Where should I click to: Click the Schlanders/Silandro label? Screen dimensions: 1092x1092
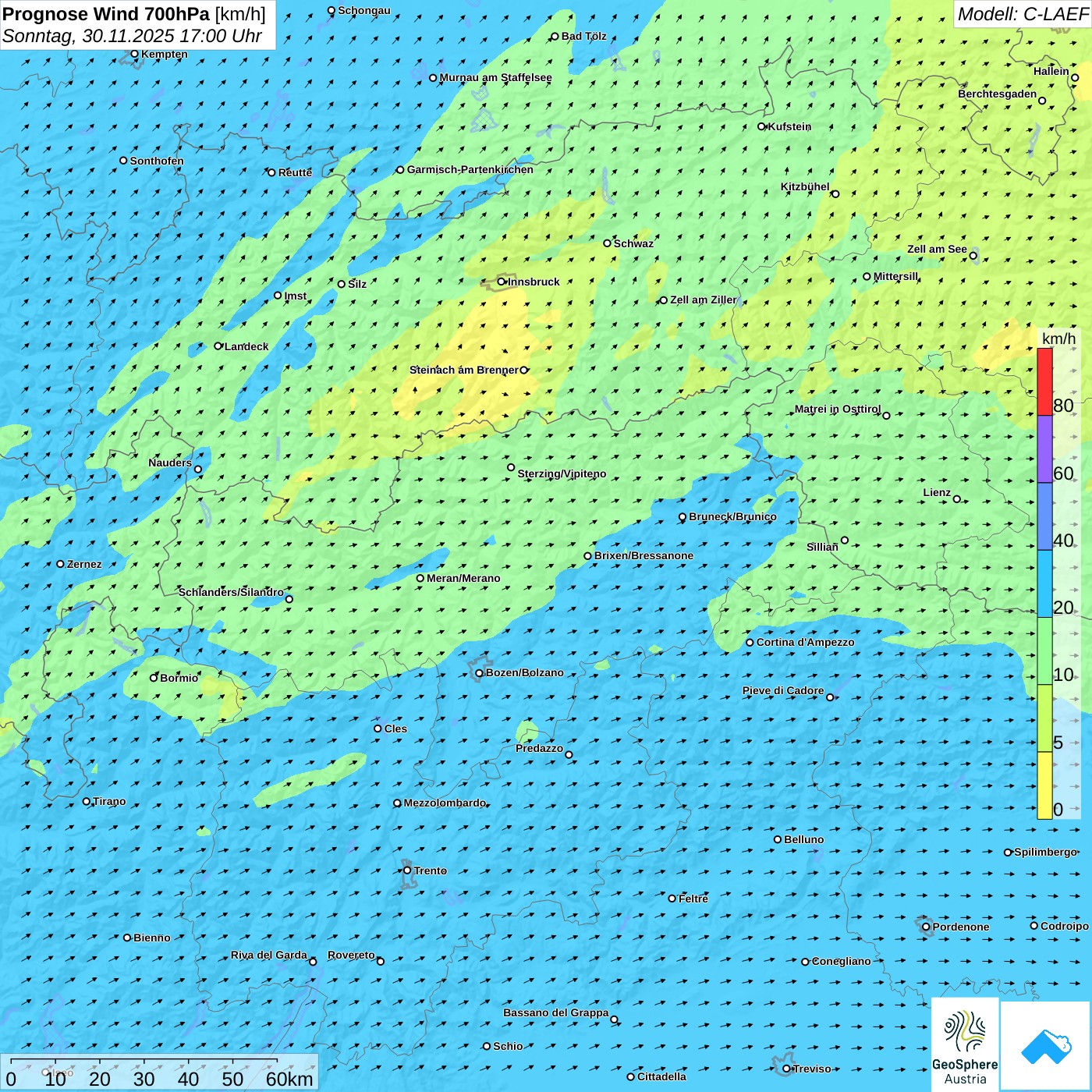[231, 592]
